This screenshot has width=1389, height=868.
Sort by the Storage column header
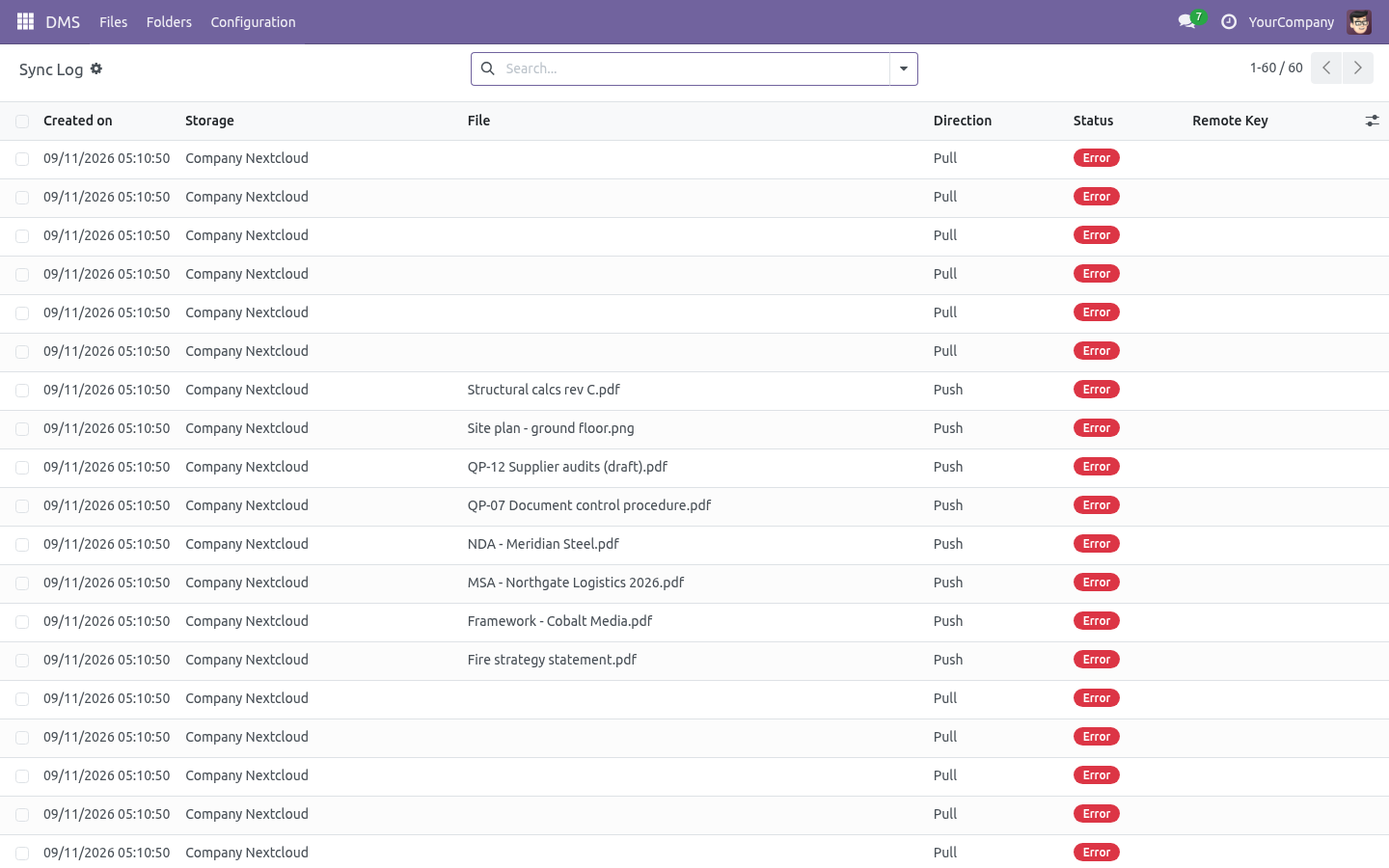click(x=209, y=121)
